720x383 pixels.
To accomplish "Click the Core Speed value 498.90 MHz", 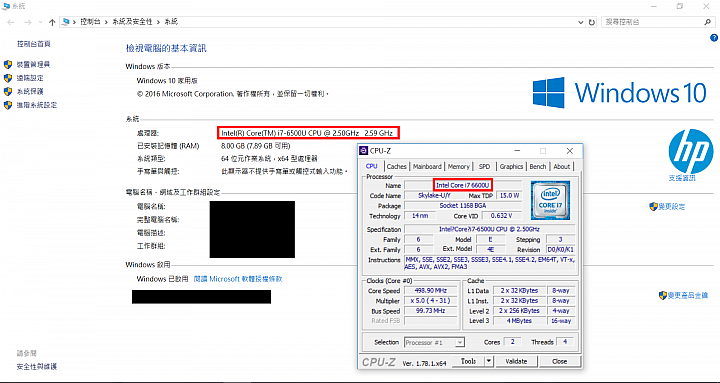I will click(x=430, y=291).
